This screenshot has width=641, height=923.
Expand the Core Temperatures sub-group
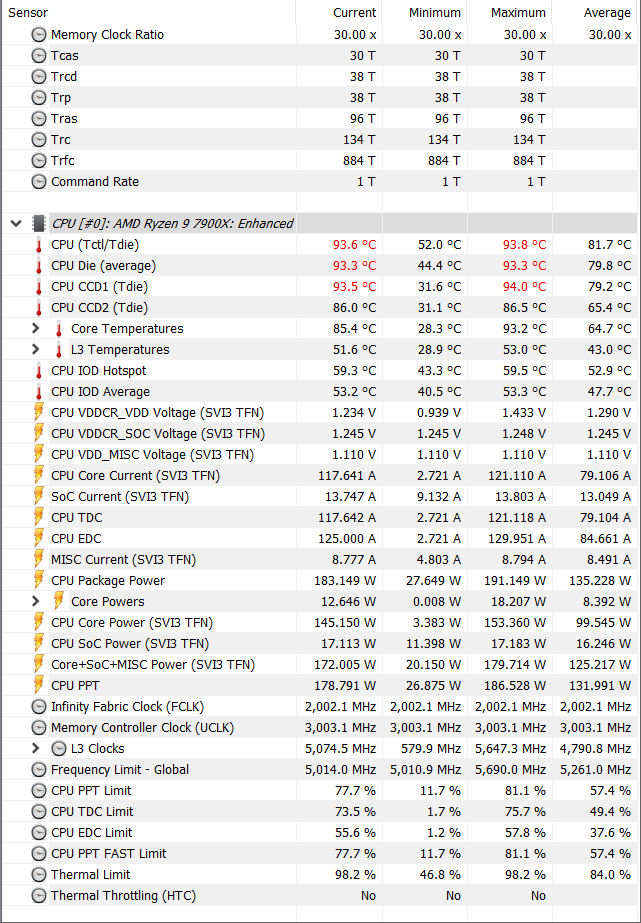[x=35, y=328]
